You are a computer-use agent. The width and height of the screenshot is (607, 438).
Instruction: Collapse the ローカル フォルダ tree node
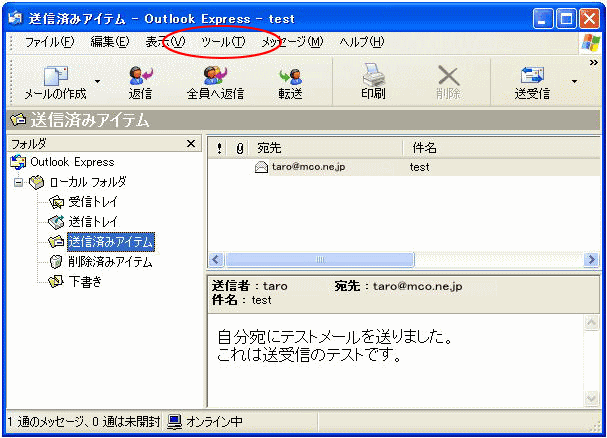(18, 182)
